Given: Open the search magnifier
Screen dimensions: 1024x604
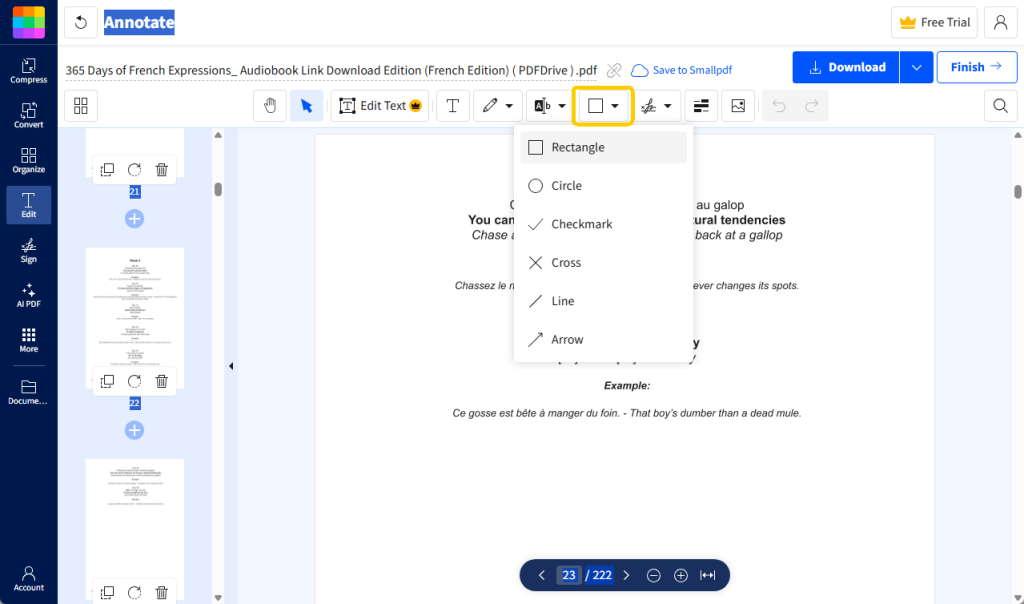Looking at the screenshot, I should click(1000, 105).
